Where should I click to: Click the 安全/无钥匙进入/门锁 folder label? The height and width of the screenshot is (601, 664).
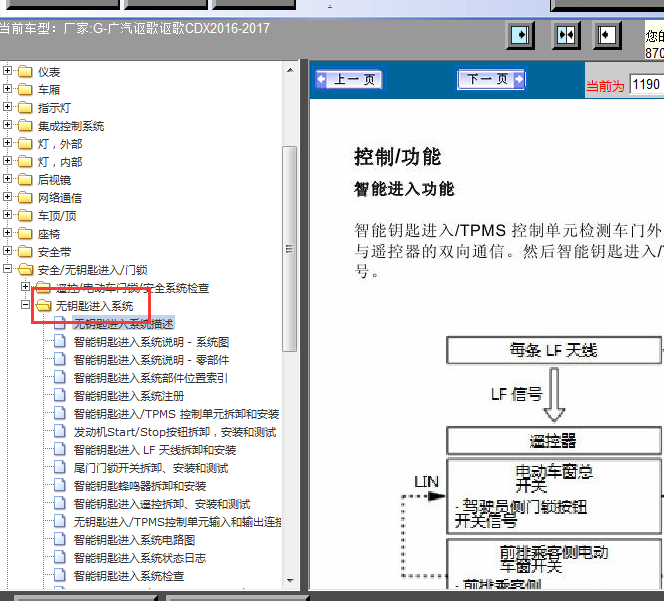92,270
